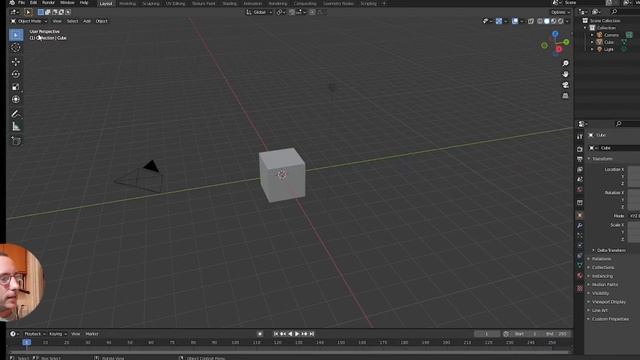640x360 pixels.
Task: Switch to Solid viewport shading
Action: coord(547,21)
